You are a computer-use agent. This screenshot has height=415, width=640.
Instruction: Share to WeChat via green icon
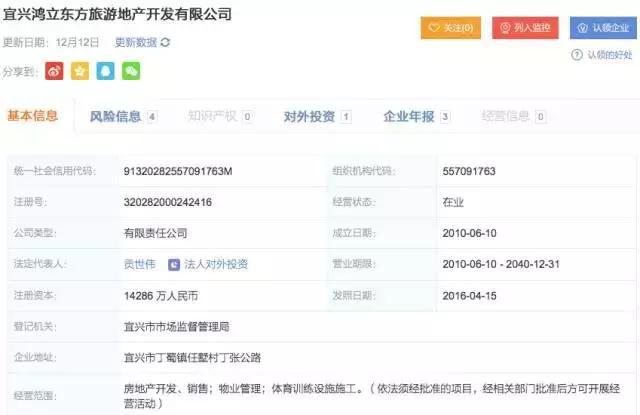pyautogui.click(x=131, y=71)
